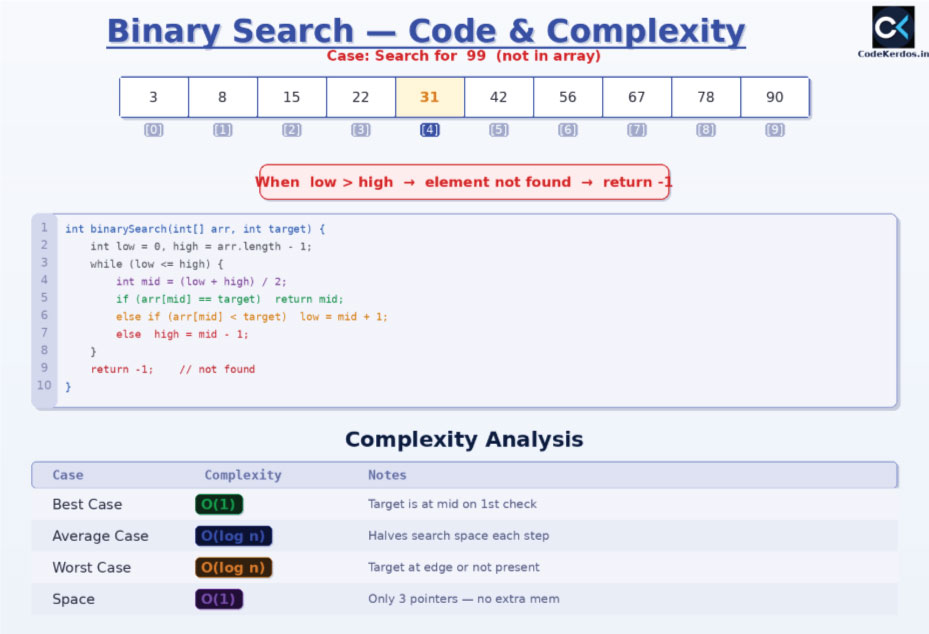Click the green O(1) Best Case badge
The height and width of the screenshot is (634, 929).
(219, 505)
